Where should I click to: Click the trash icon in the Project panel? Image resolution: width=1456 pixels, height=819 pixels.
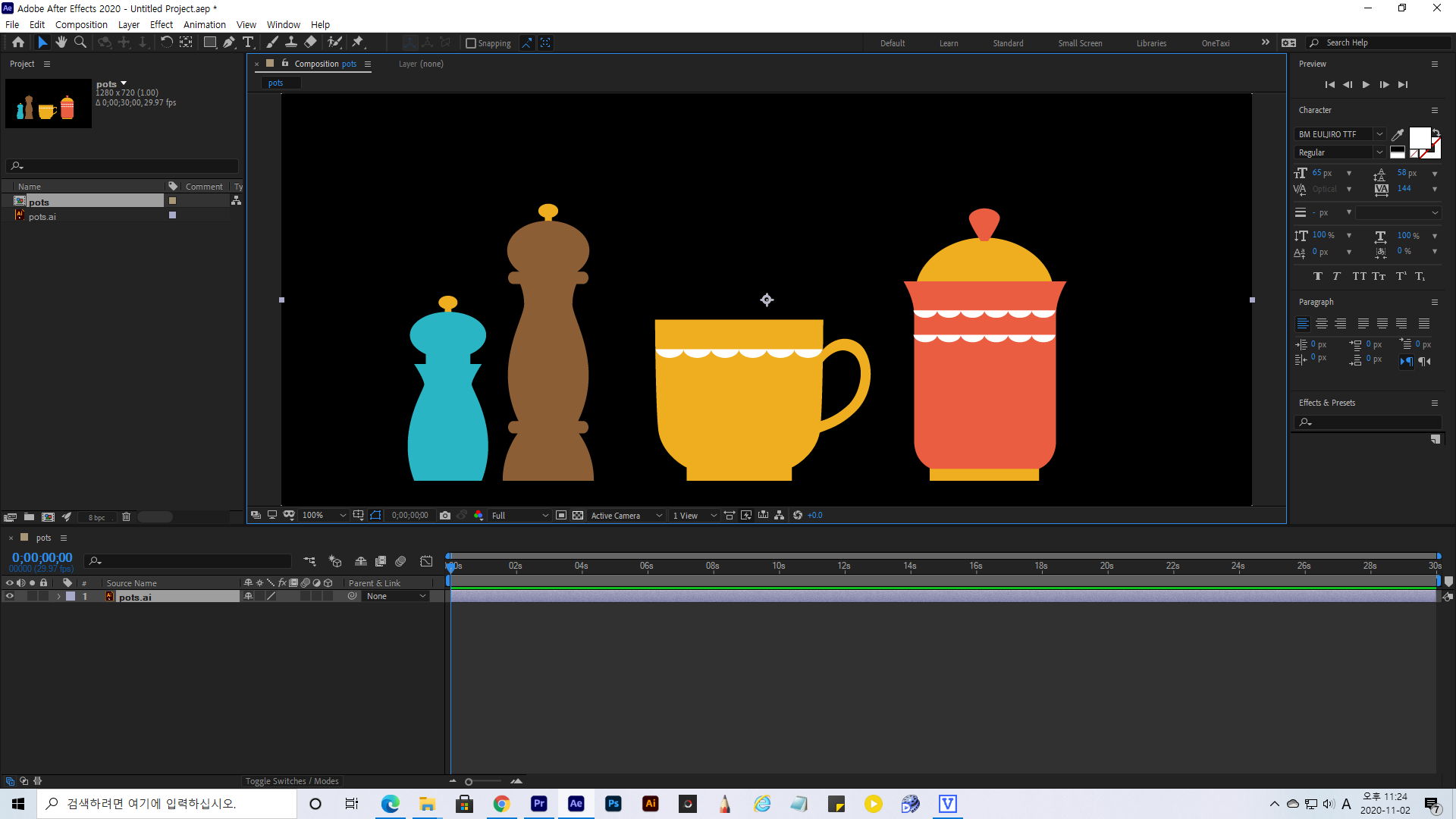point(127,517)
